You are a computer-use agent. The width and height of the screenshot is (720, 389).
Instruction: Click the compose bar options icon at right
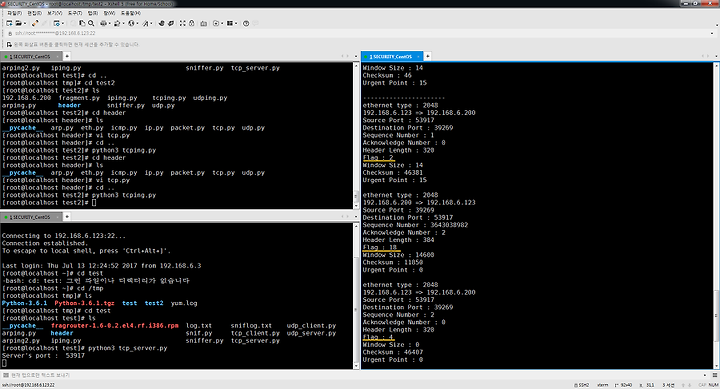pyautogui.click(x=714, y=375)
